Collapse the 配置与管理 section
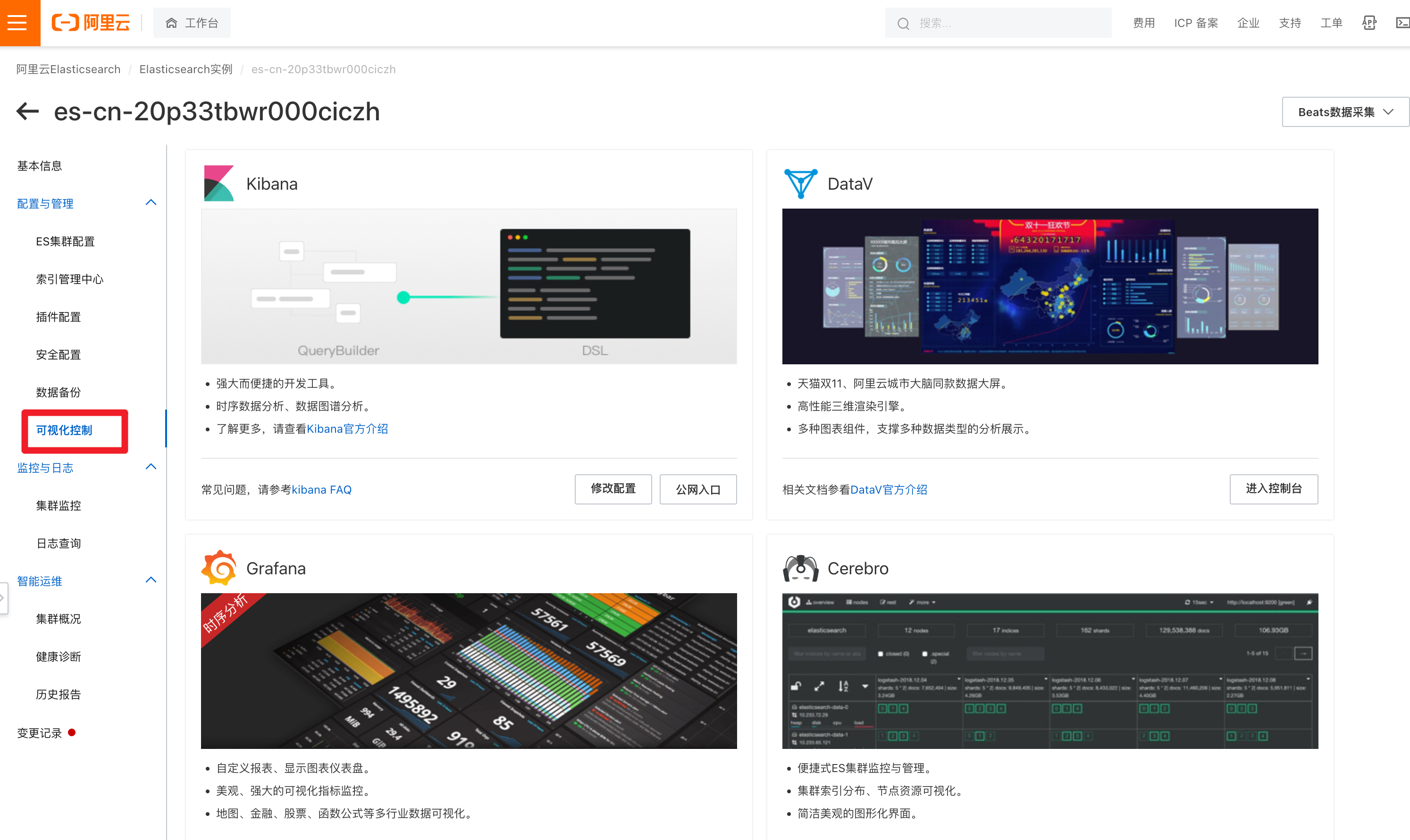 pyautogui.click(x=151, y=202)
